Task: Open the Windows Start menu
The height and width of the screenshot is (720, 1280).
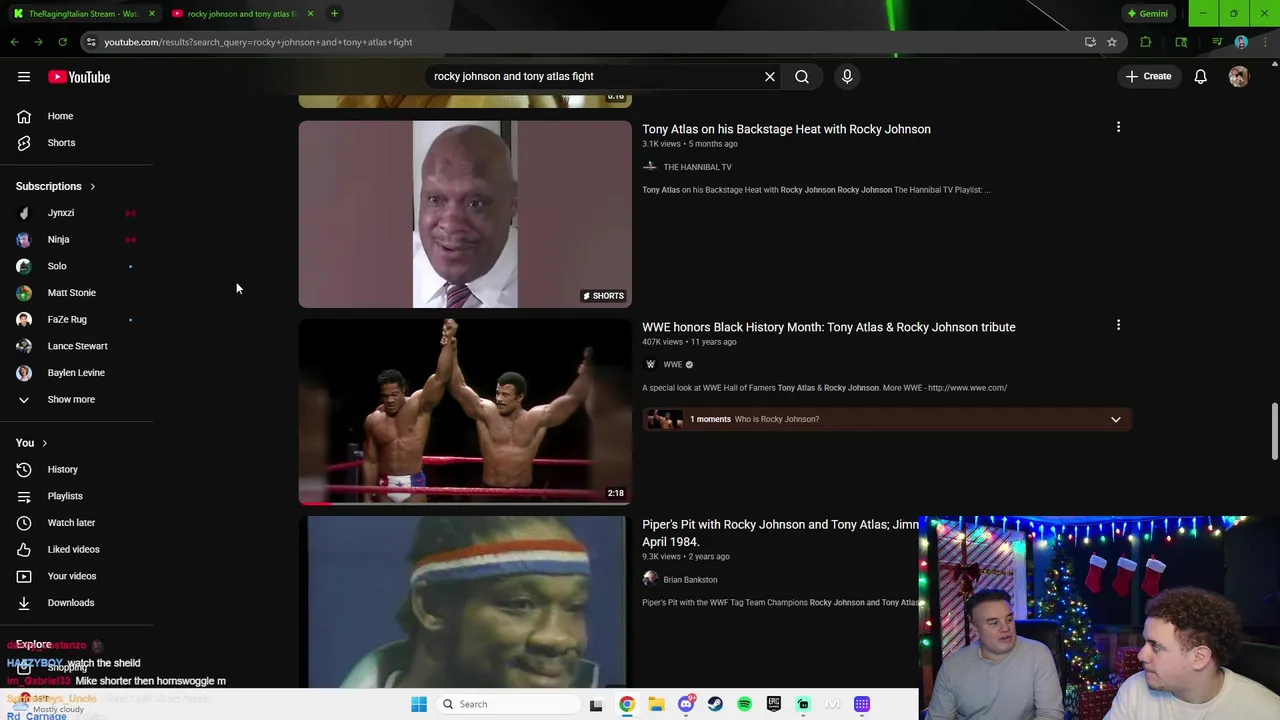Action: 419,704
